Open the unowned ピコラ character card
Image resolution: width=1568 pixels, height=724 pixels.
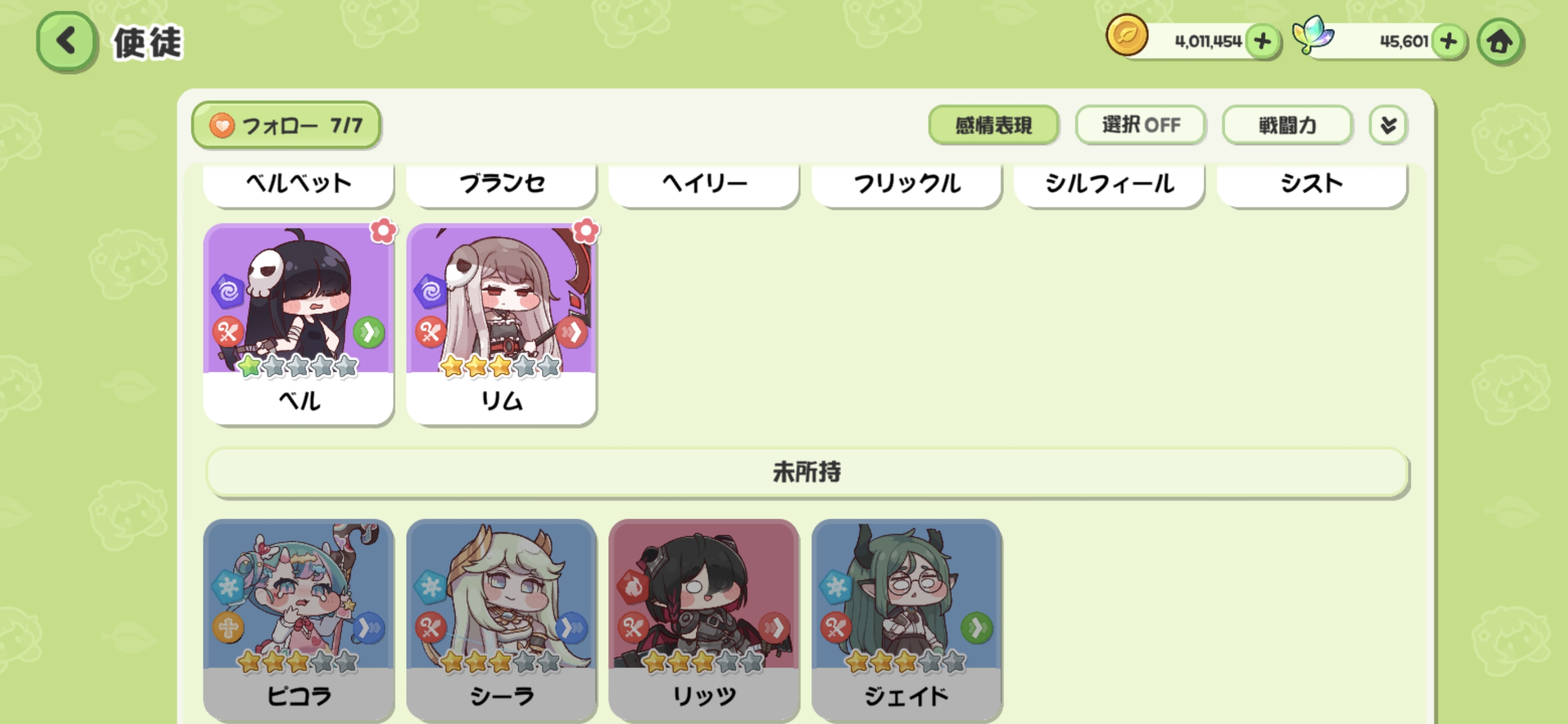298,620
